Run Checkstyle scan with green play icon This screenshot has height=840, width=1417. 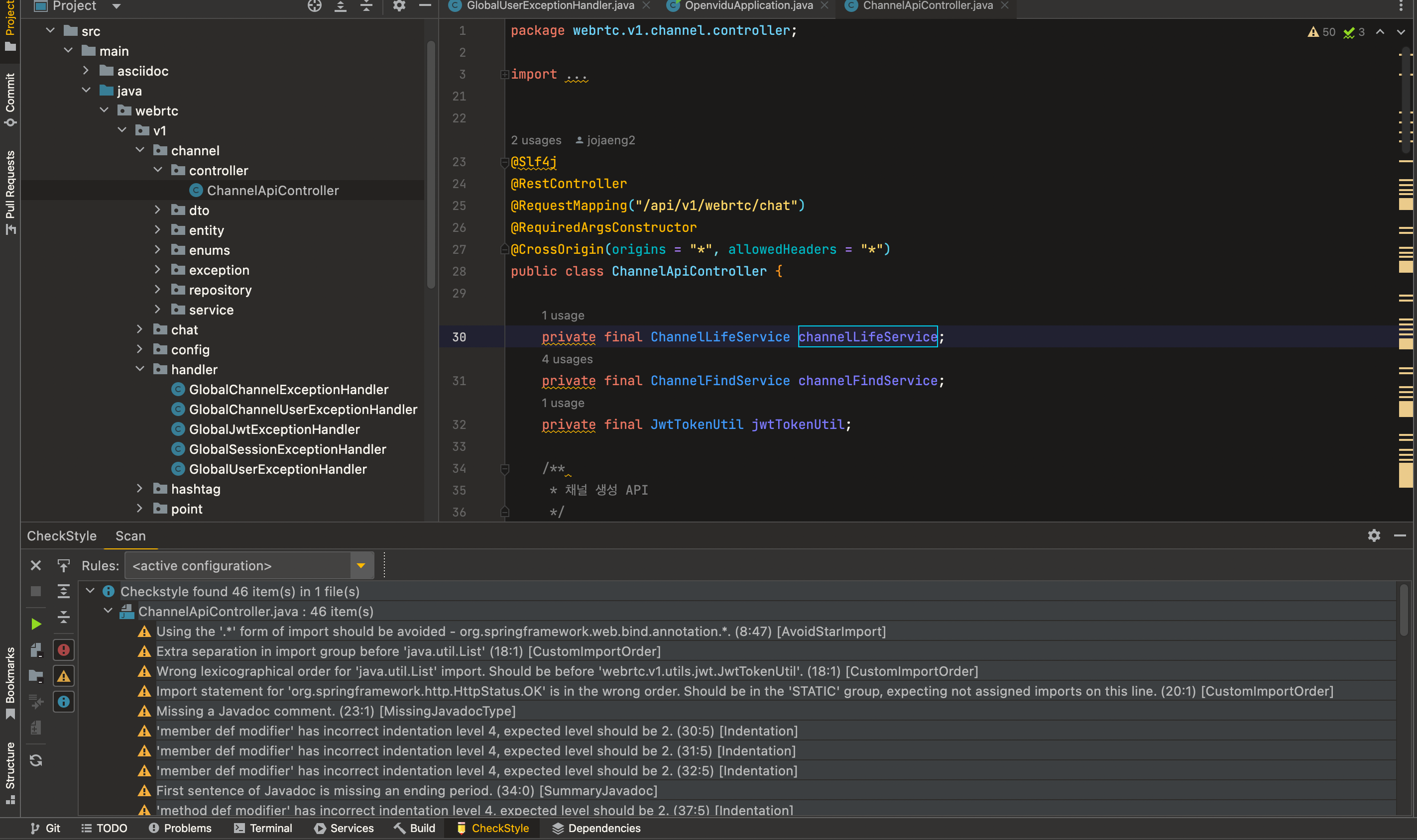[36, 624]
